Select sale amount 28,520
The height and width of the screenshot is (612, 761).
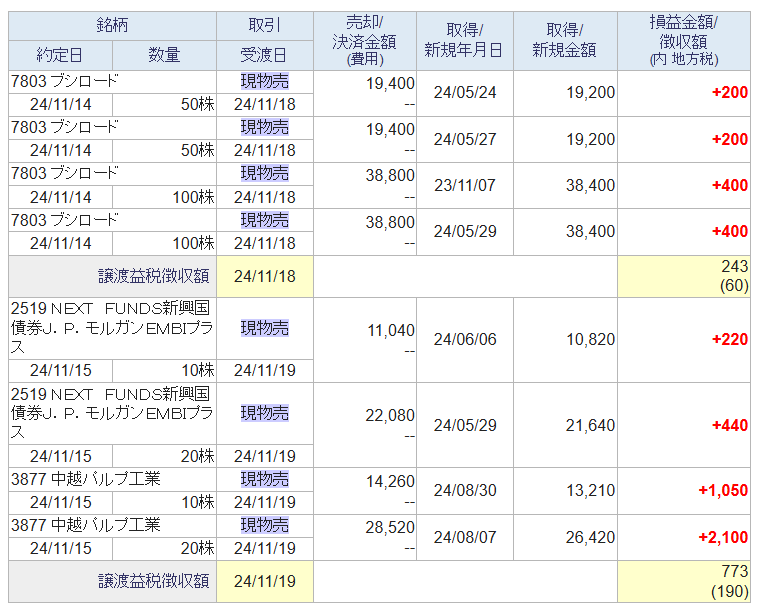coord(390,528)
